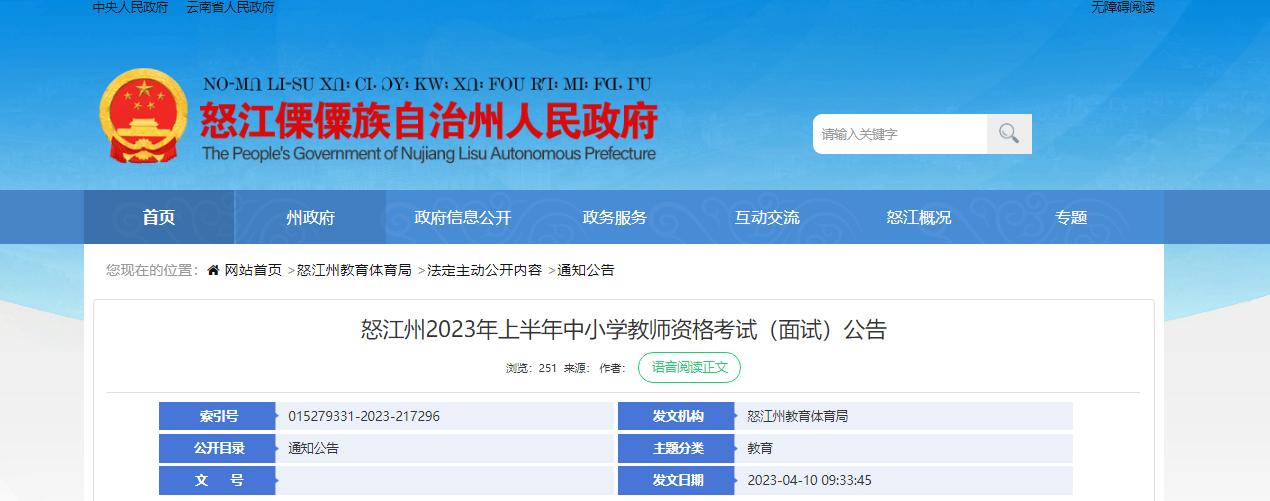Screen dimensions: 1270x501
Task: Click the 怒江傈僳族自治州人民政府 site title
Action: pos(428,123)
